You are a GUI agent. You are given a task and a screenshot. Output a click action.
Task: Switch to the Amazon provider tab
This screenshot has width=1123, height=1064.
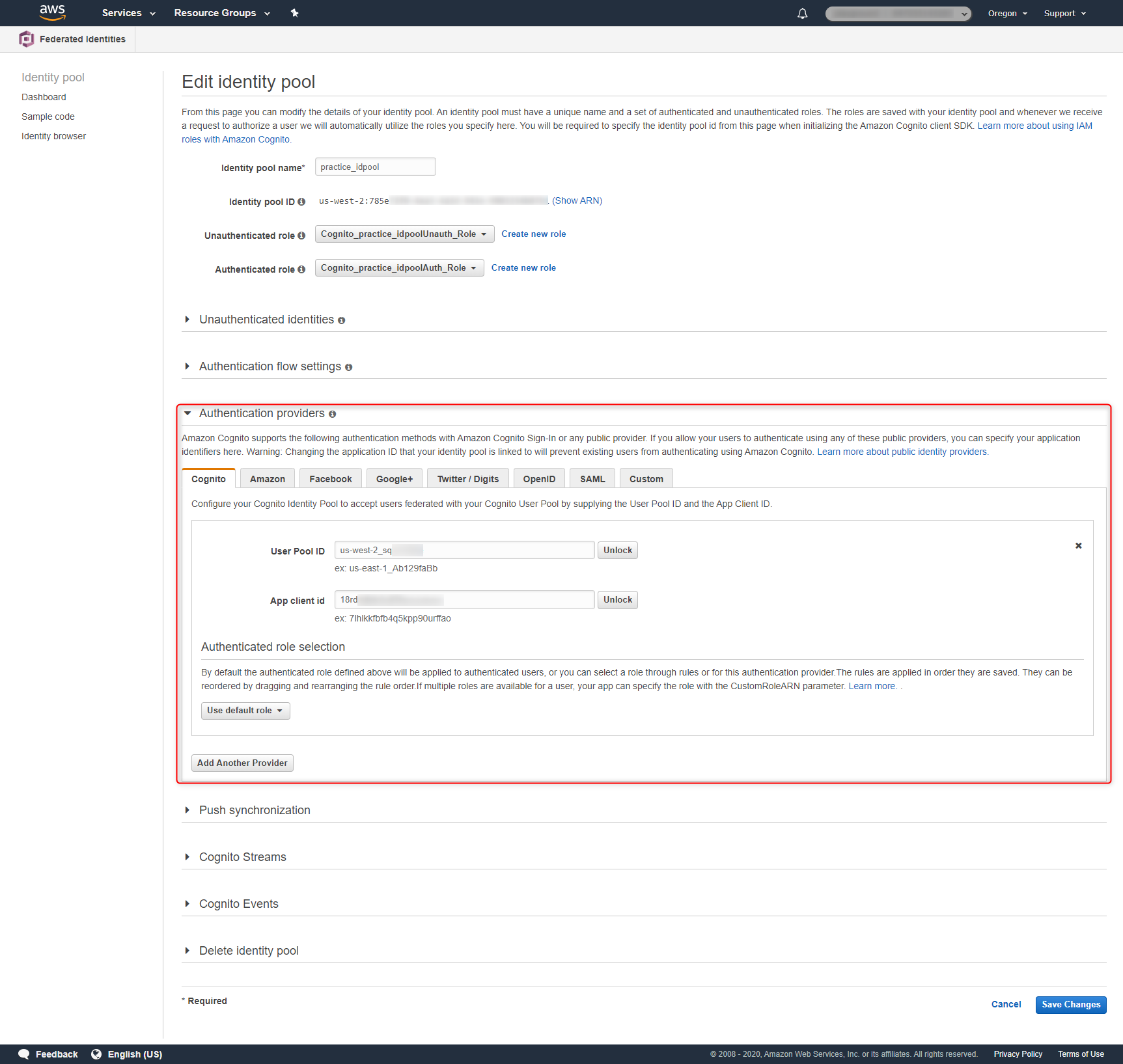click(x=268, y=479)
